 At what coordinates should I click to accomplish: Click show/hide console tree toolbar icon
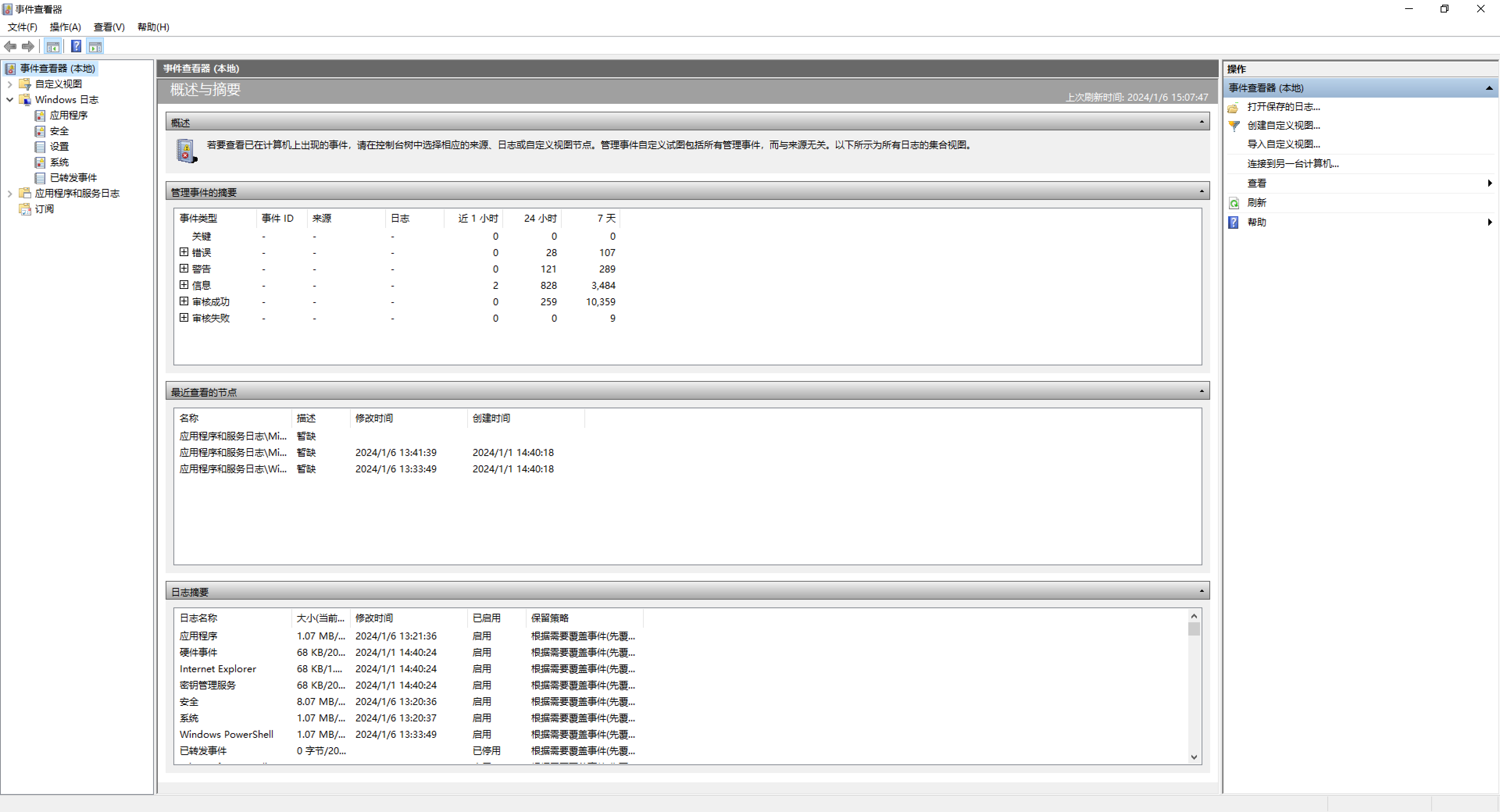(53, 46)
